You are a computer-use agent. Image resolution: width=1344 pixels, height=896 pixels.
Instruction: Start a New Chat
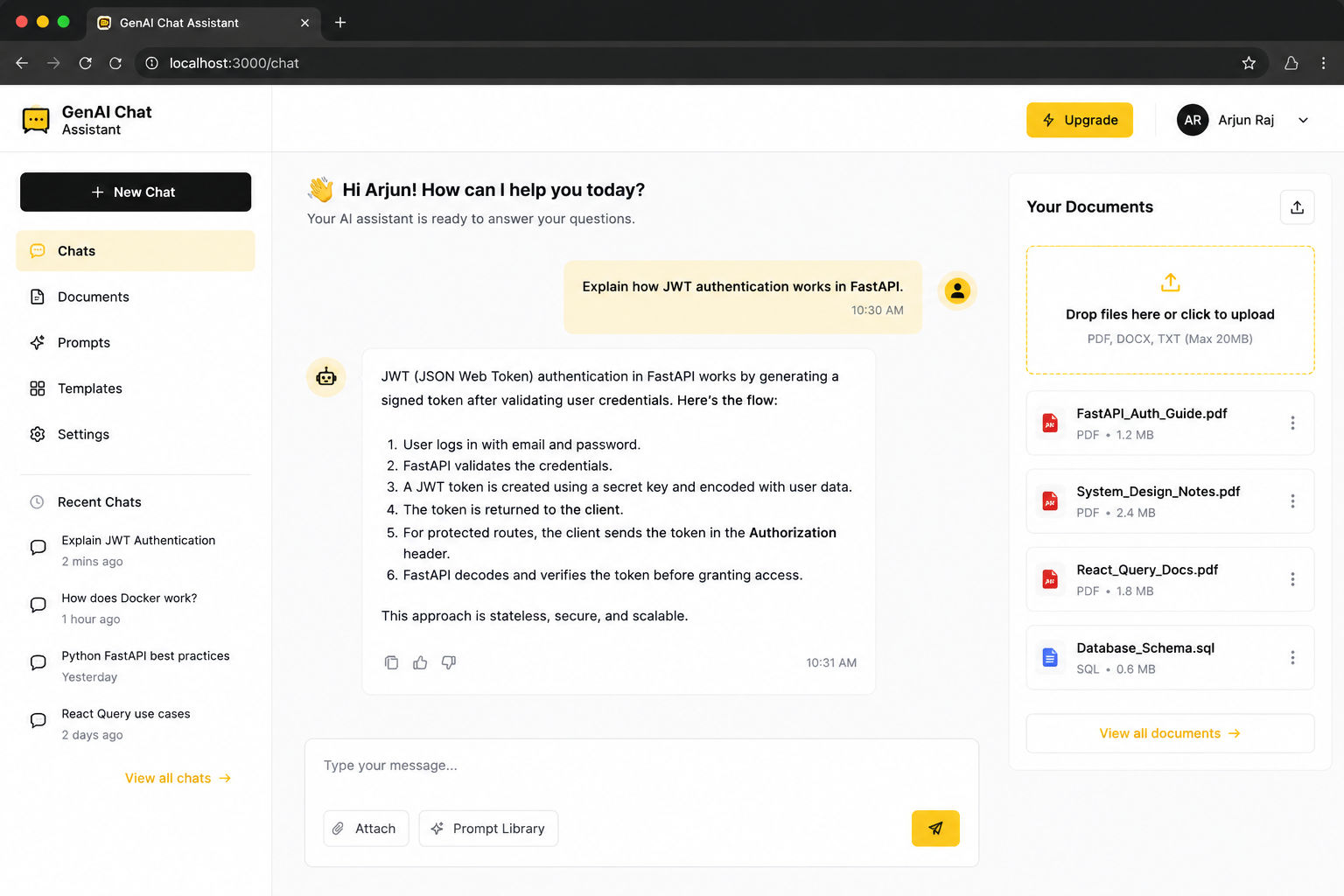tap(136, 192)
